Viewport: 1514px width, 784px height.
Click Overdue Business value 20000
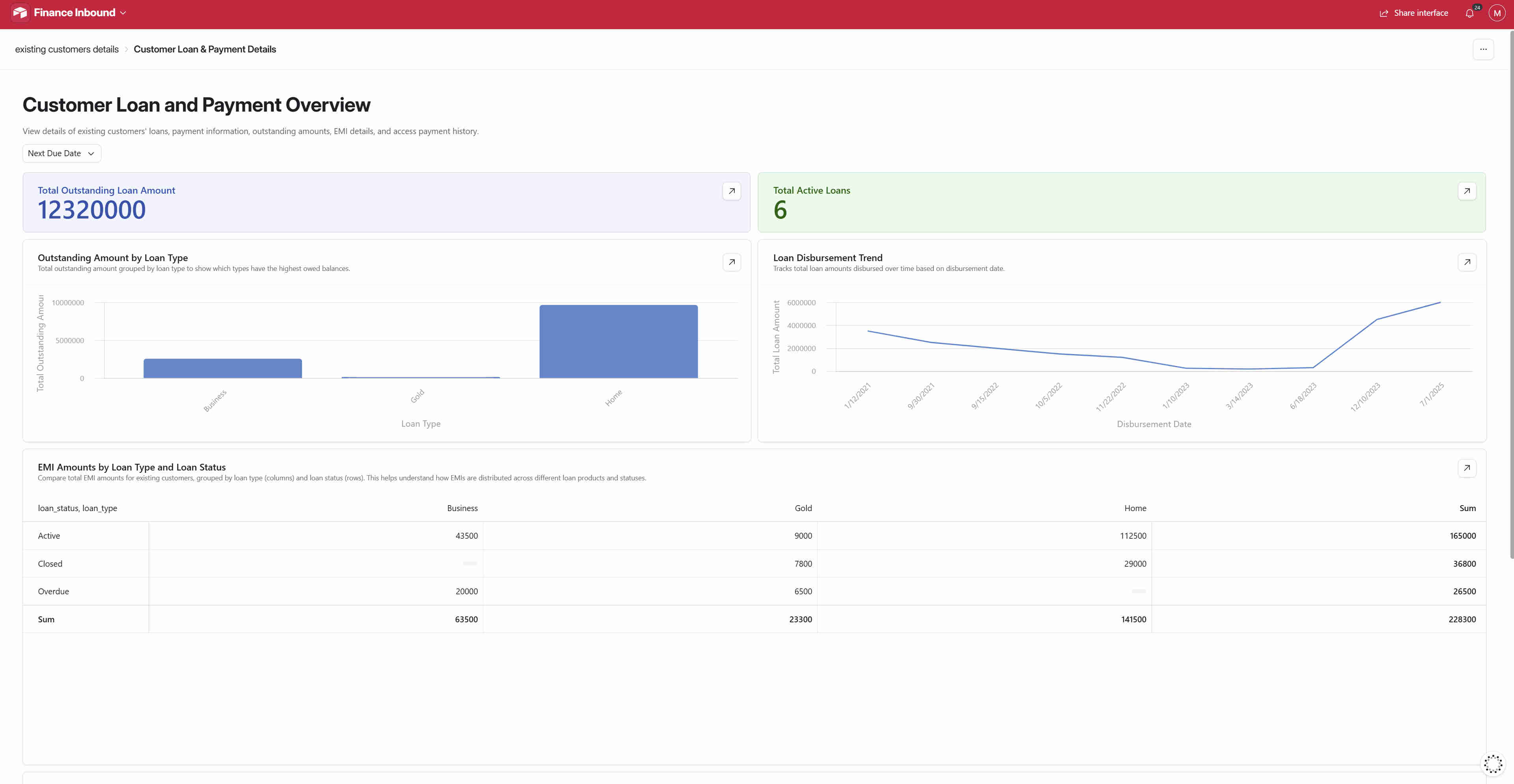point(466,591)
